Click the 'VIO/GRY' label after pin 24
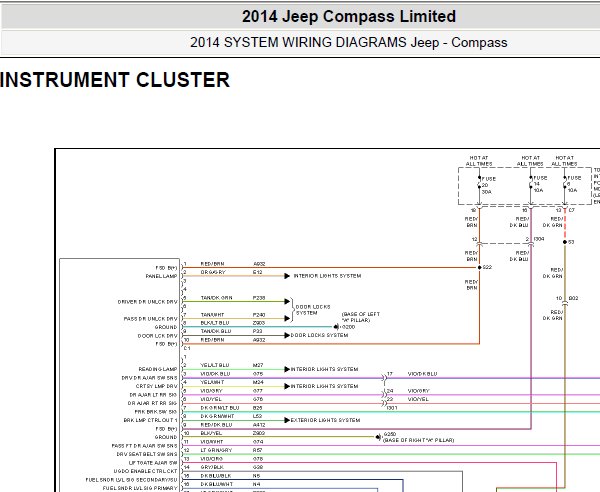 [x=419, y=391]
